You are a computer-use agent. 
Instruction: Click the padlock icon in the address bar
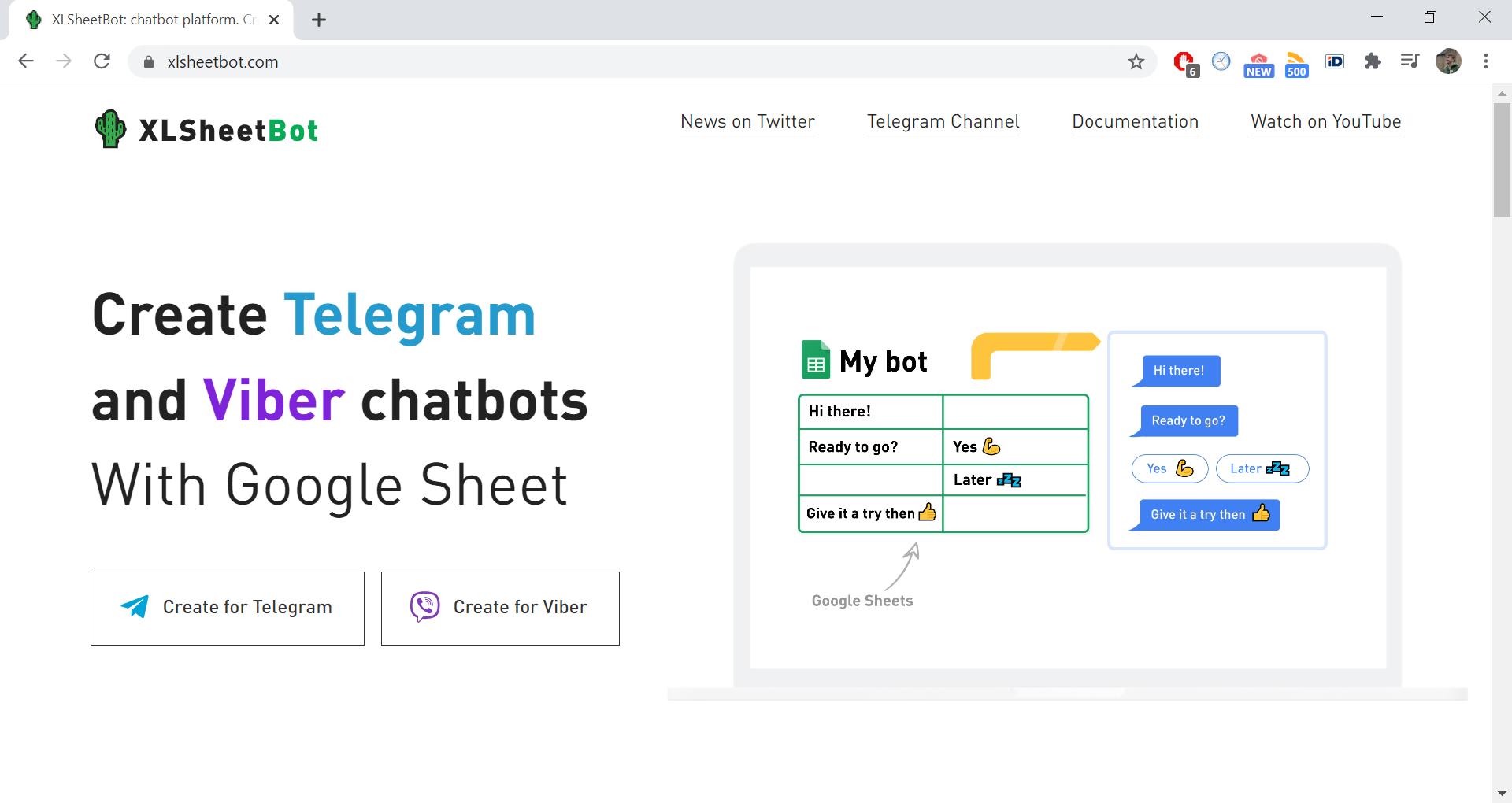[148, 61]
